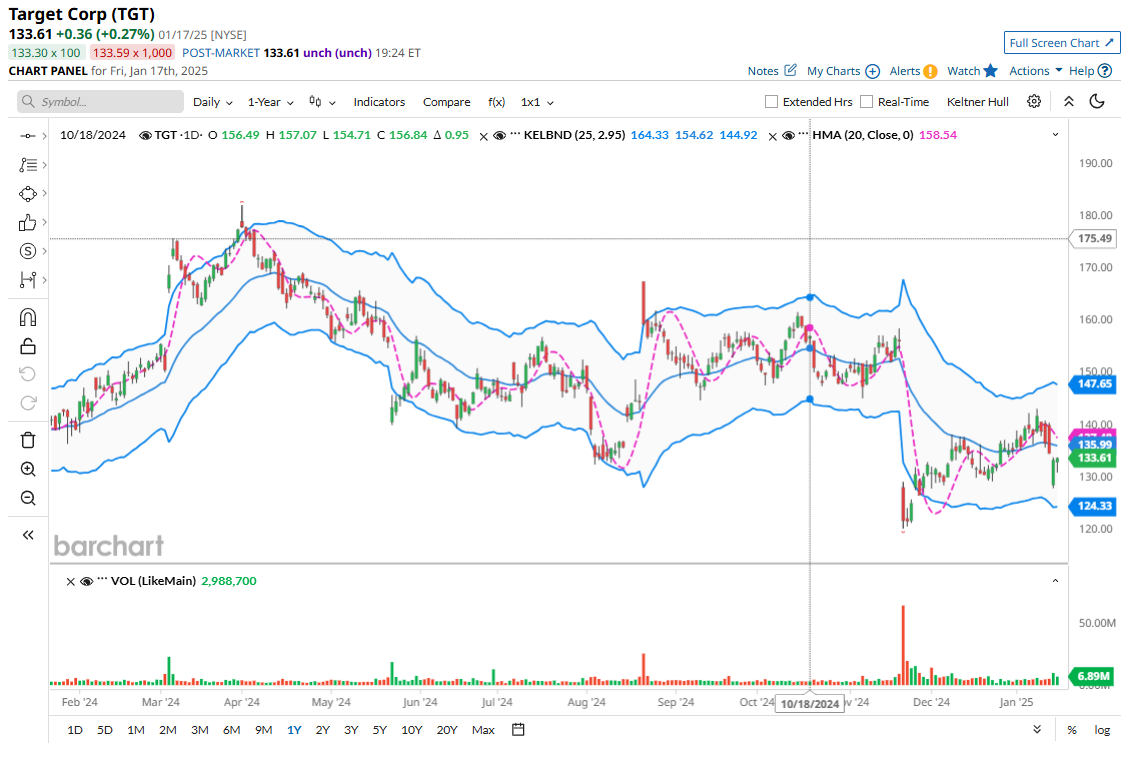Click the Full Screen Chart button

click(x=1061, y=43)
